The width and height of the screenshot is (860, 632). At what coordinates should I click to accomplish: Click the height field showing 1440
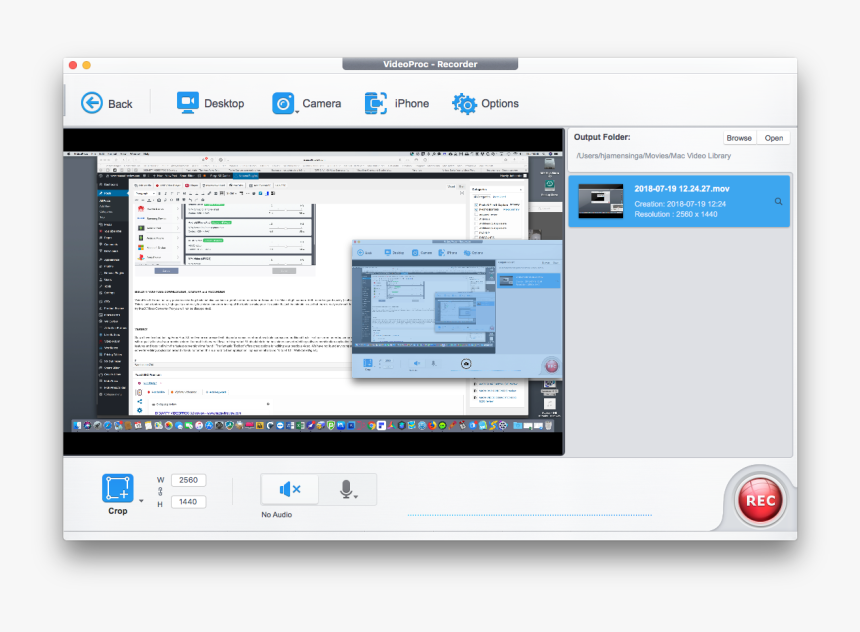(x=188, y=501)
